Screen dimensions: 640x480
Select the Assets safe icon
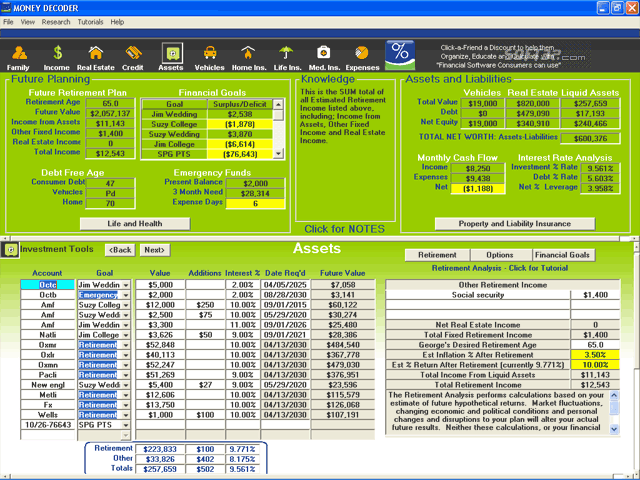(x=171, y=58)
